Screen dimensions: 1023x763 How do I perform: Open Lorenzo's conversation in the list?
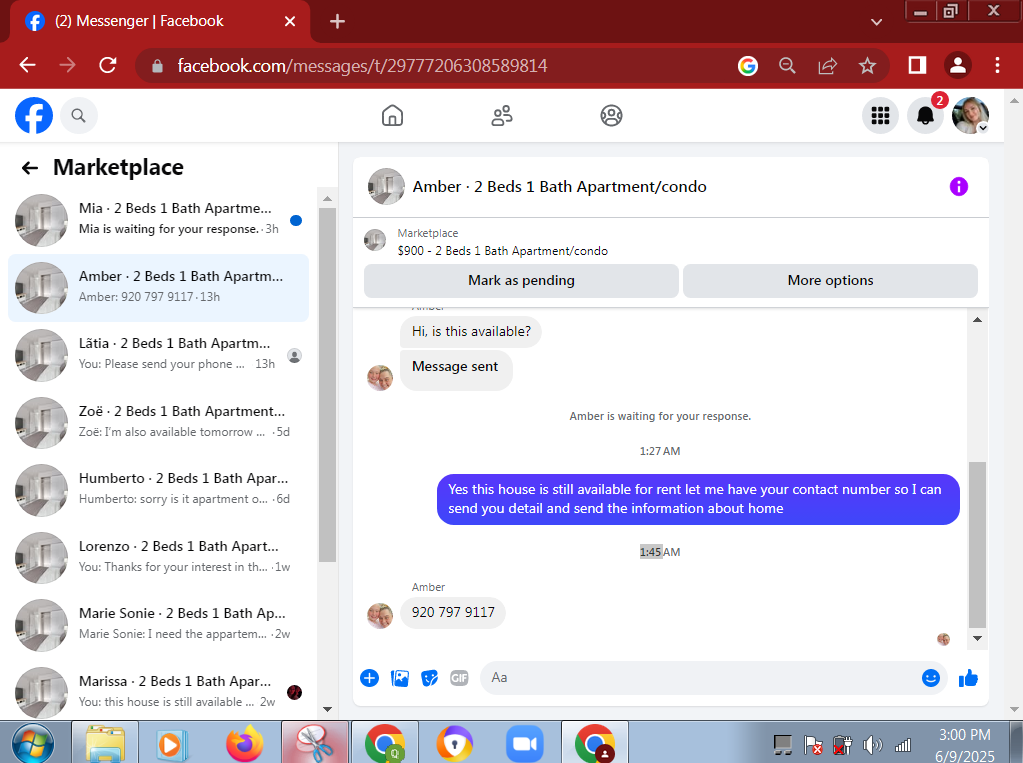click(x=159, y=557)
